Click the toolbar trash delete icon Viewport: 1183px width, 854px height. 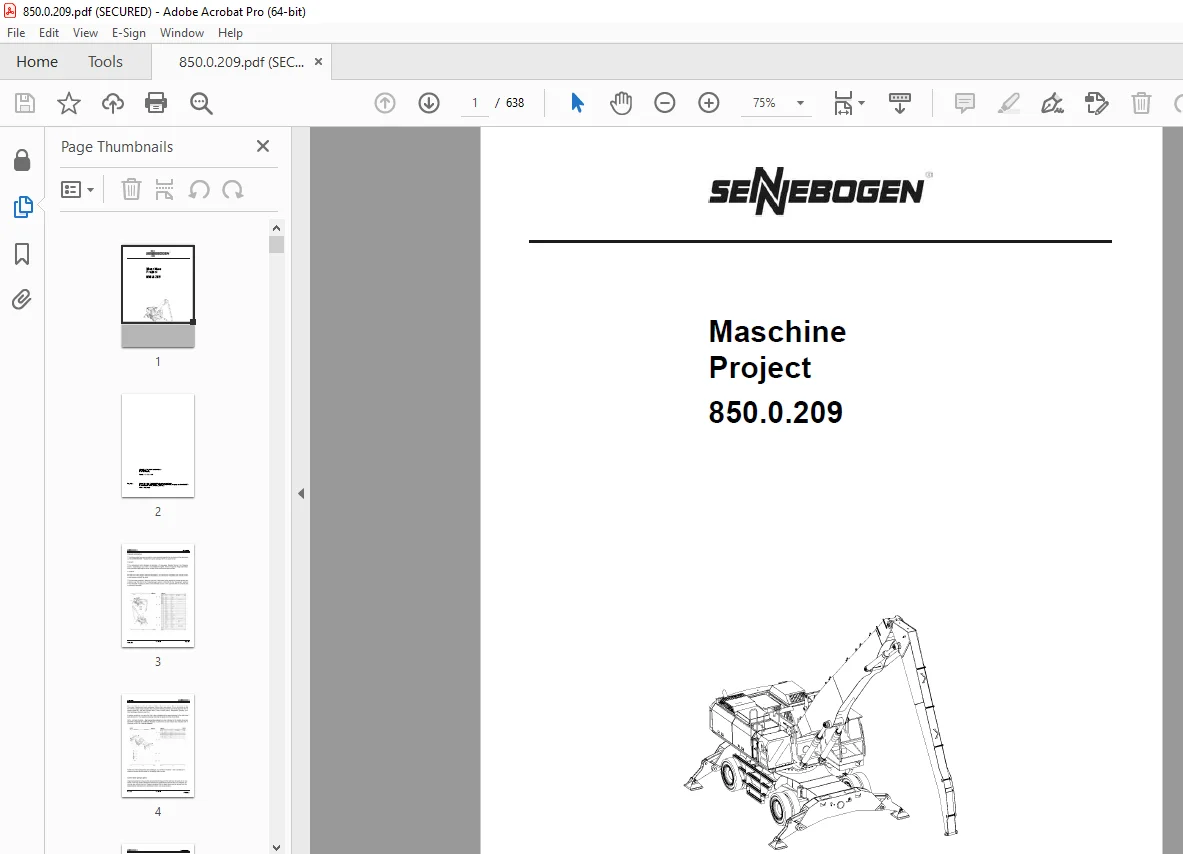pos(1141,103)
